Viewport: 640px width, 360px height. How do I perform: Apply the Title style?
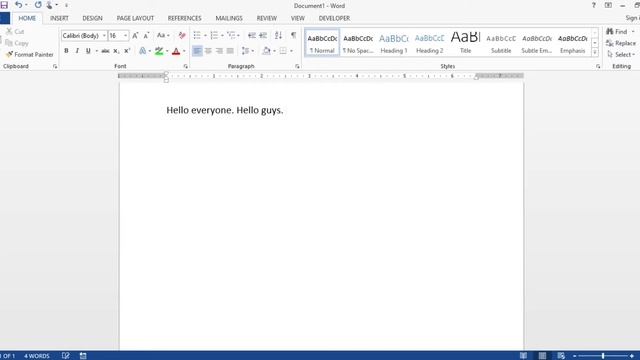(465, 43)
